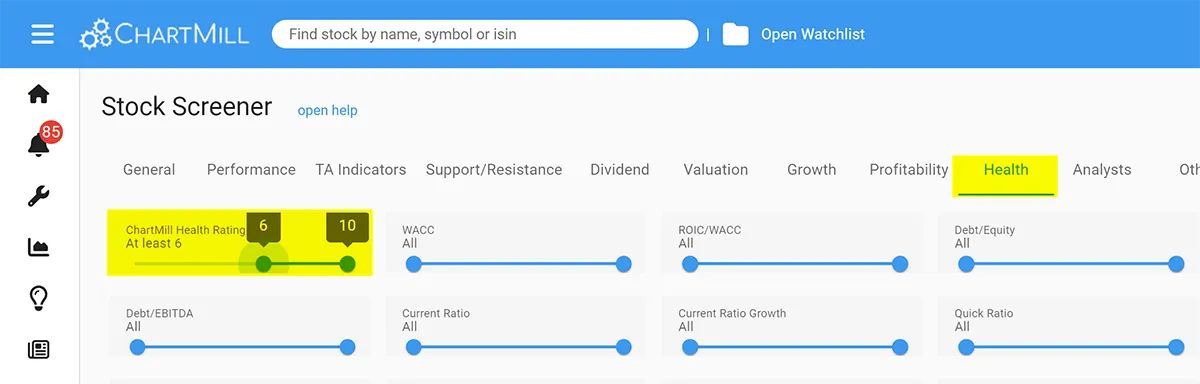Open the wrench tools icon in sidebar
This screenshot has height=384, width=1200.
coord(38,195)
